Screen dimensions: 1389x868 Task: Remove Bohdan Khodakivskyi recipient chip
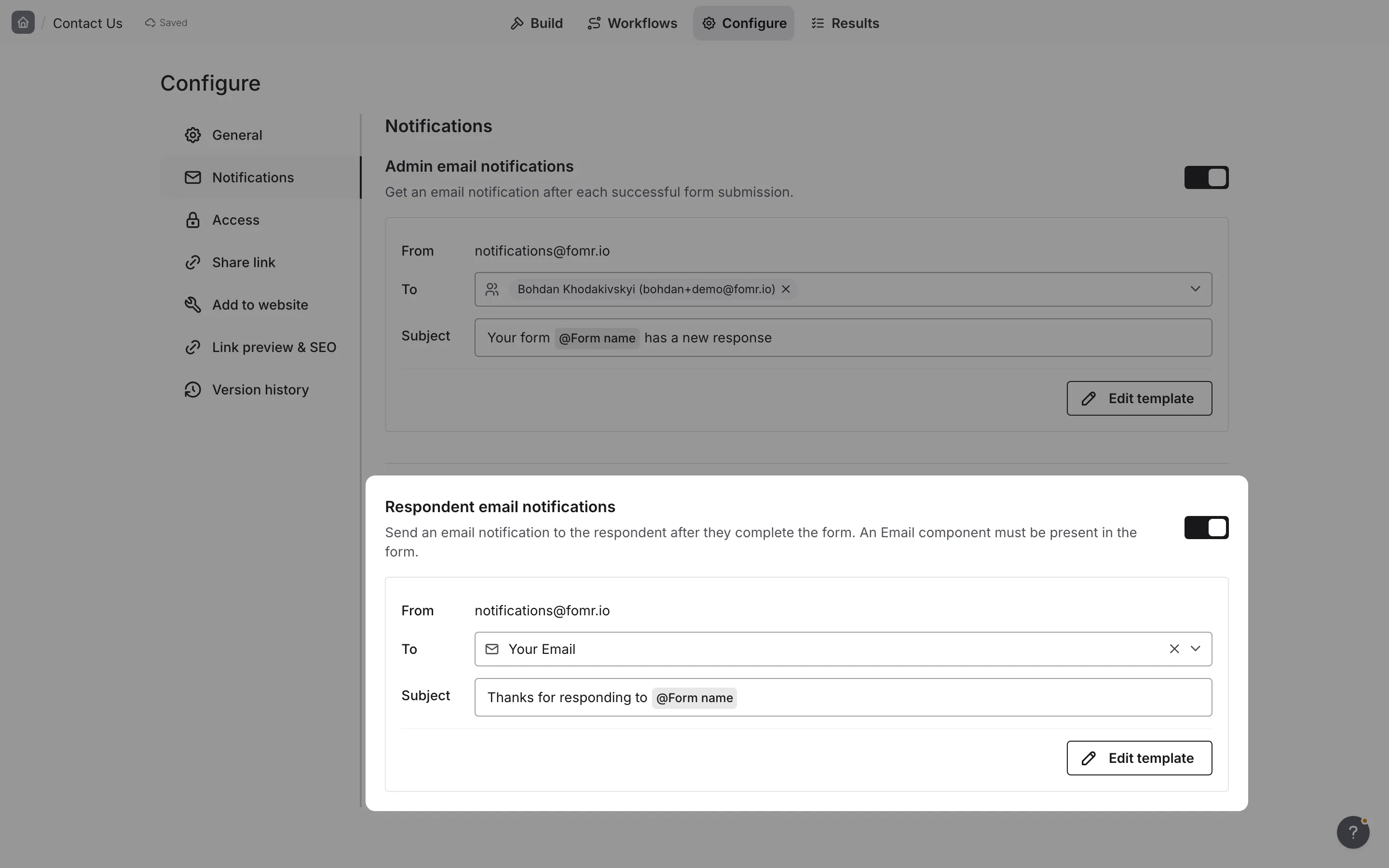coord(786,289)
